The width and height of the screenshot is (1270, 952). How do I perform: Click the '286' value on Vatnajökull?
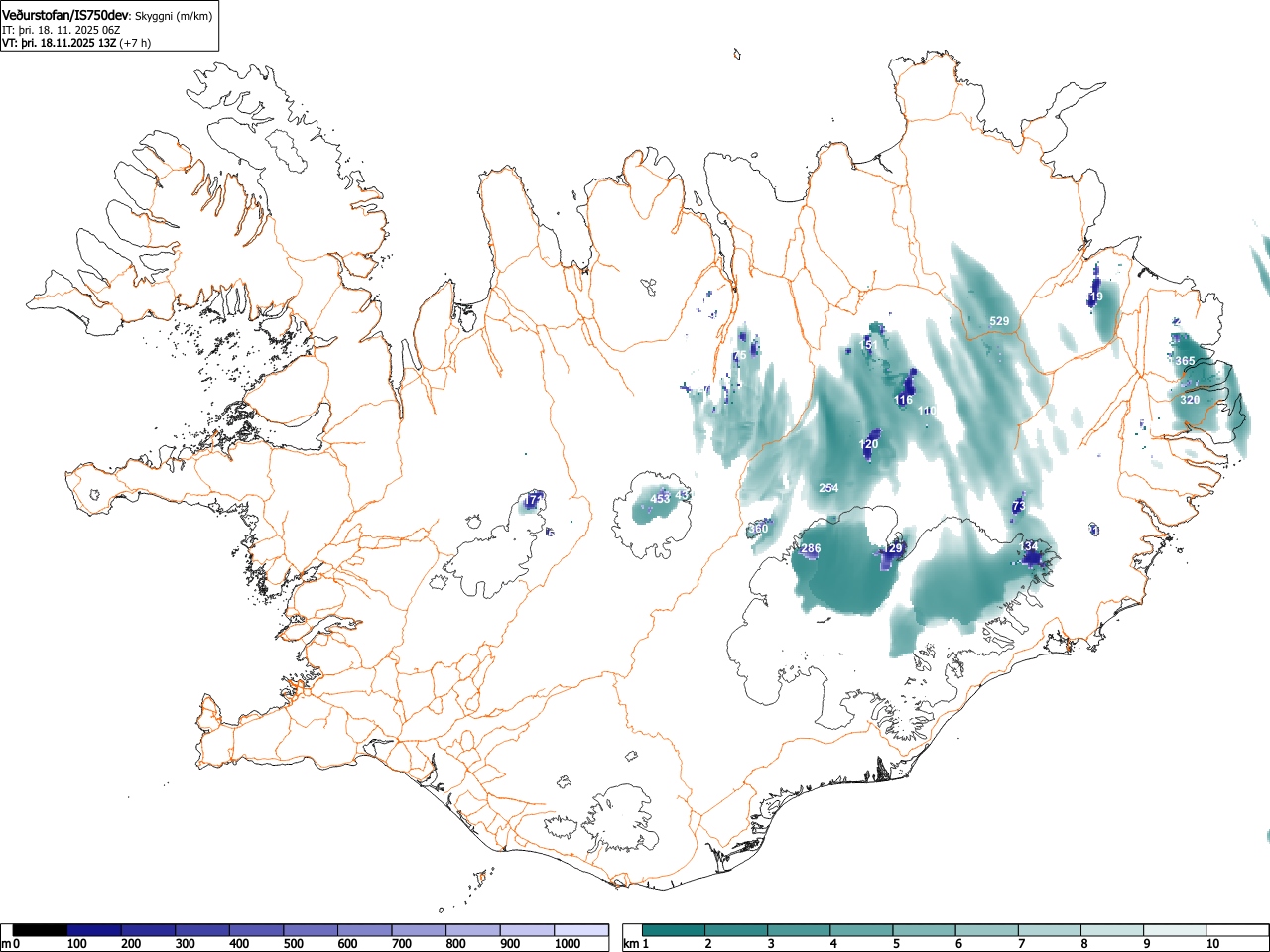811,548
